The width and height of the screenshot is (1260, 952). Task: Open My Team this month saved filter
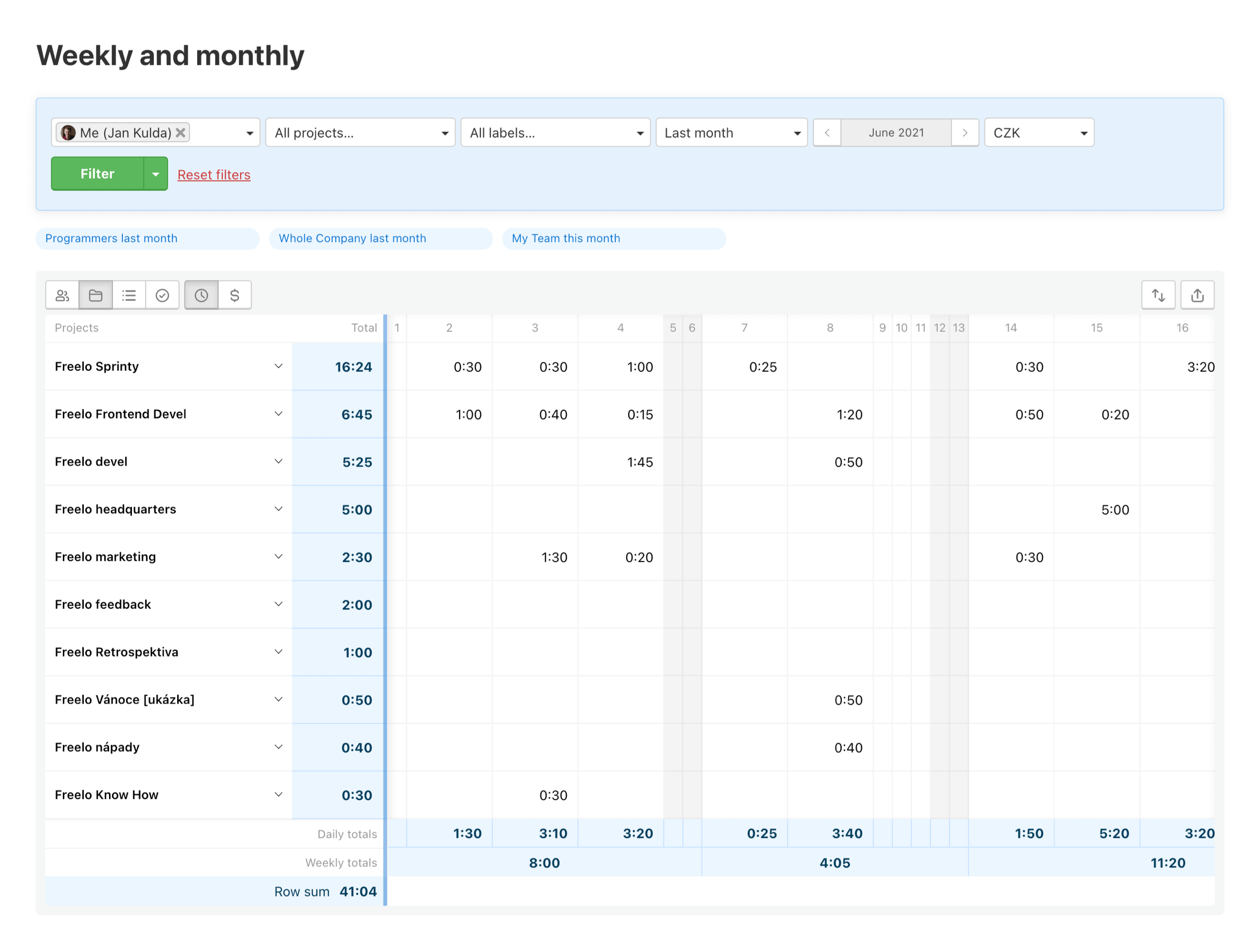click(614, 238)
